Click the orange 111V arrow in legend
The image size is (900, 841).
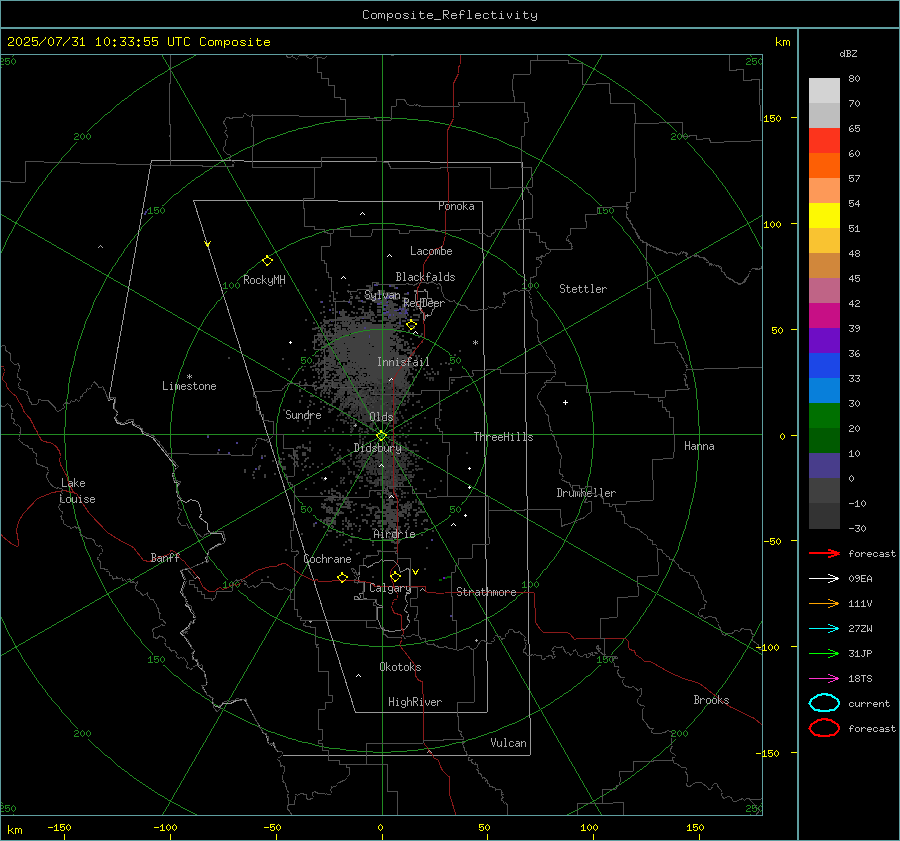click(x=824, y=603)
